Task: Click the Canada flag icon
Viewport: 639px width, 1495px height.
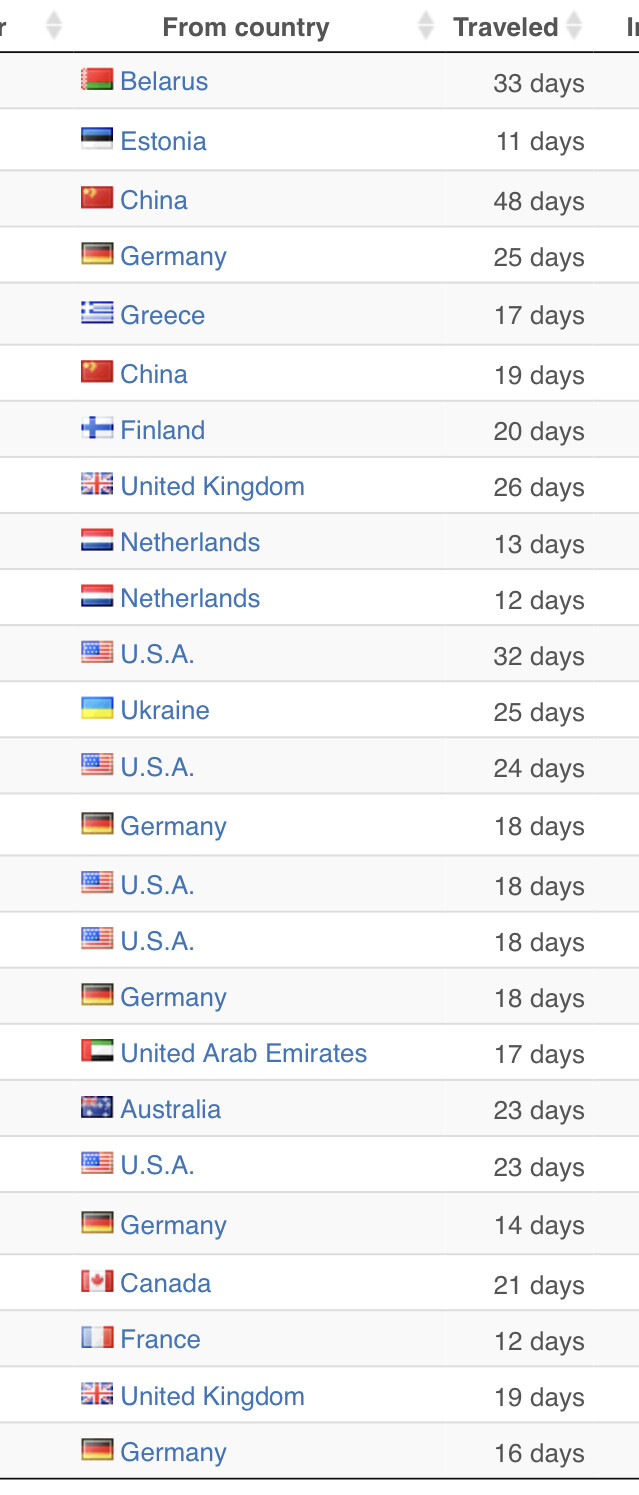Action: point(97,1282)
